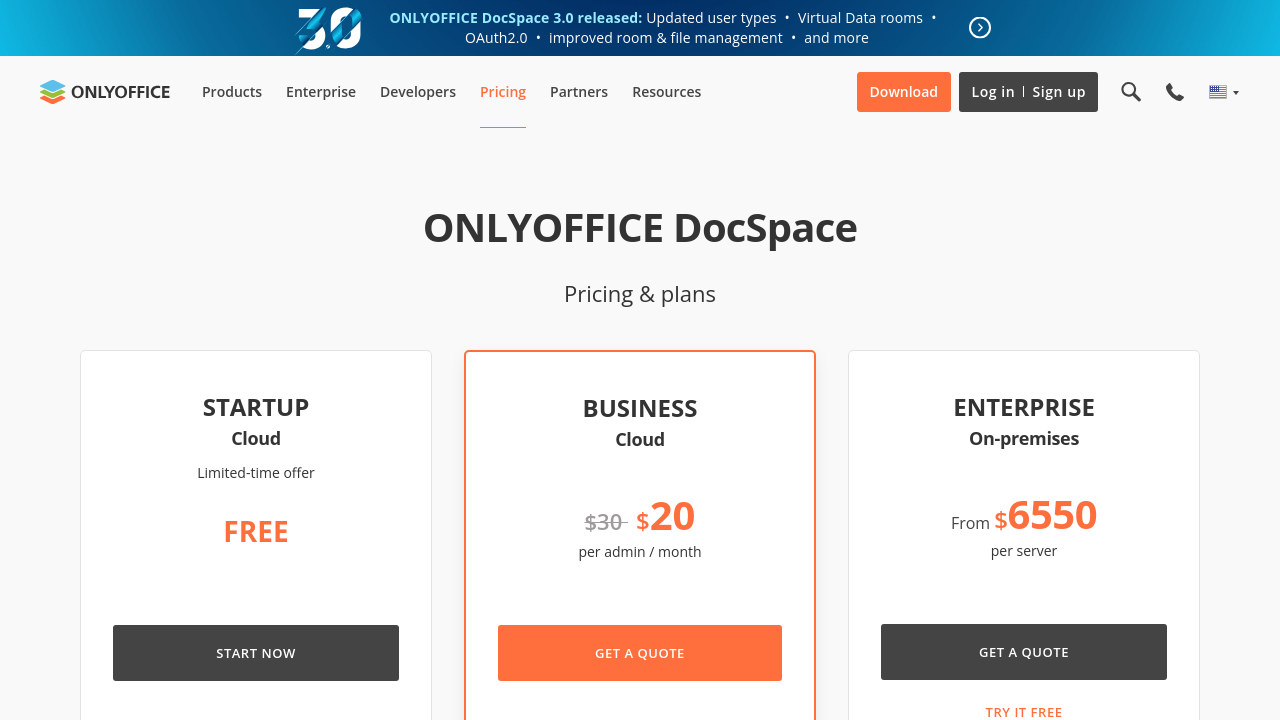The width and height of the screenshot is (1280, 720).
Task: Open the Developers menu
Action: 418,92
